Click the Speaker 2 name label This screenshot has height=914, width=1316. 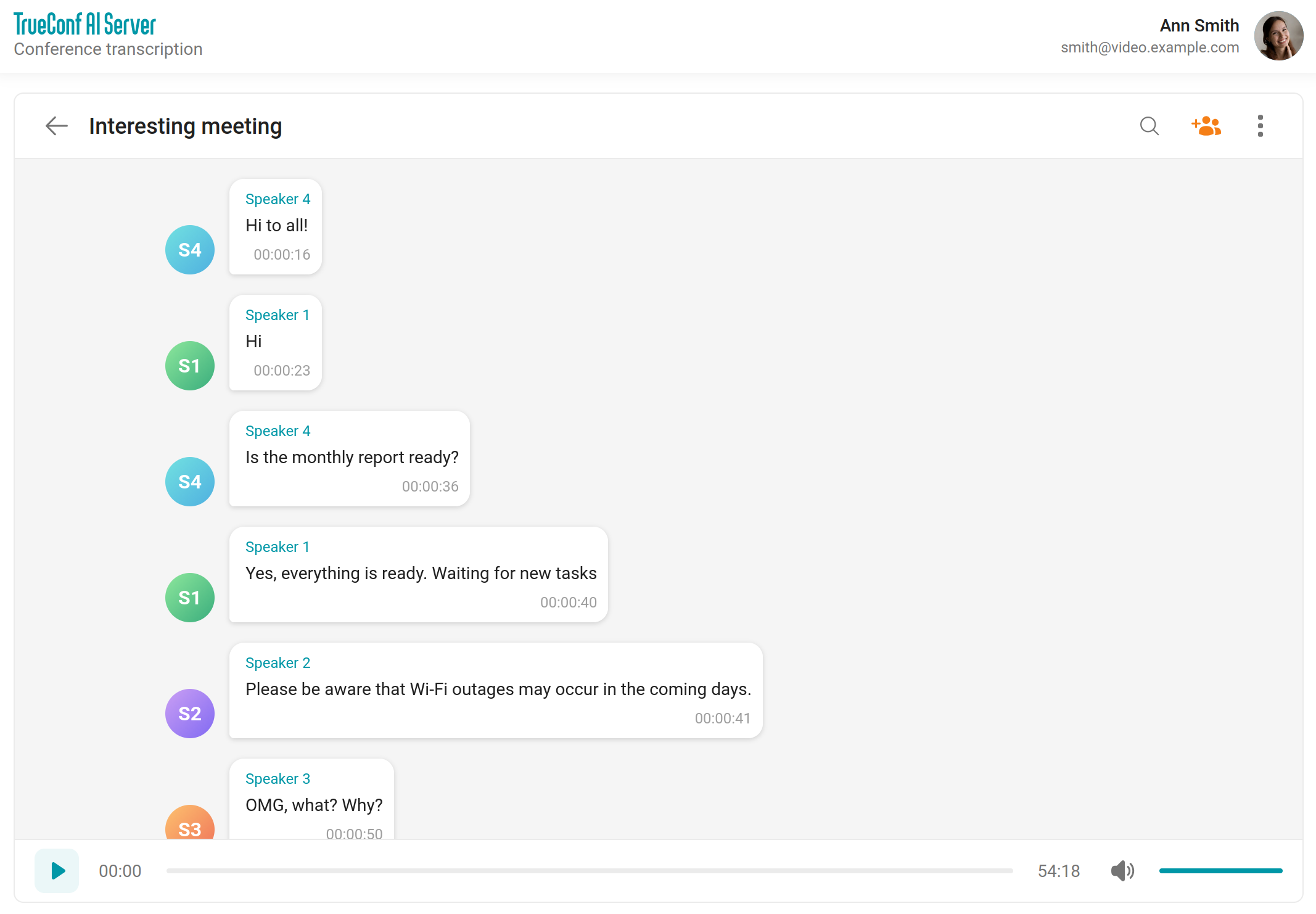click(x=278, y=663)
